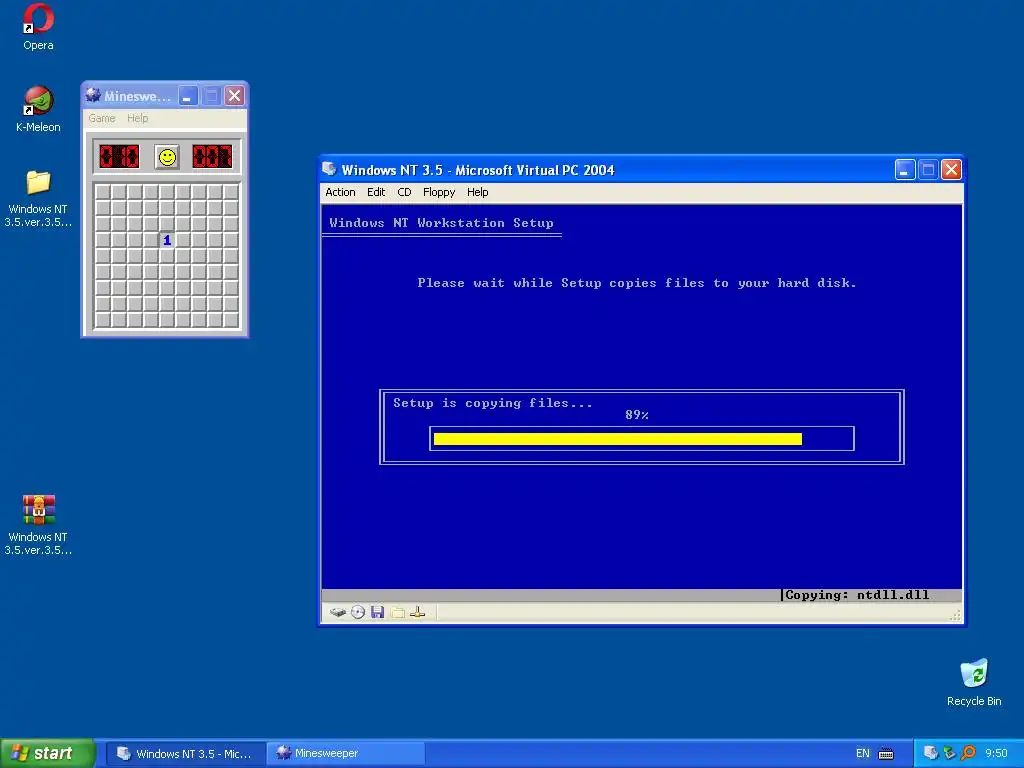Click the network adapter icon in Virtual PC status bar
The width and height of the screenshot is (1024, 768).
(418, 613)
